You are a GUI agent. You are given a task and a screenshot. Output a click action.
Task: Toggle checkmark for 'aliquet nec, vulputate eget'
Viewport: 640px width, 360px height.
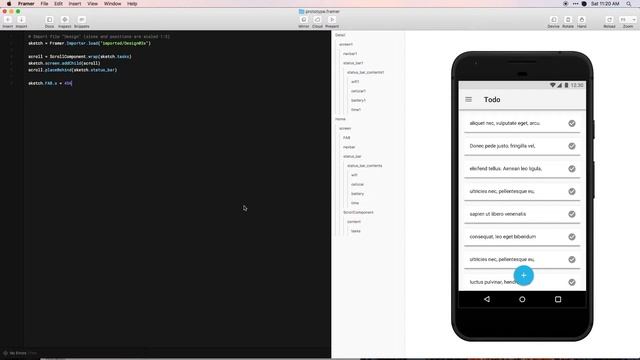pos(572,123)
